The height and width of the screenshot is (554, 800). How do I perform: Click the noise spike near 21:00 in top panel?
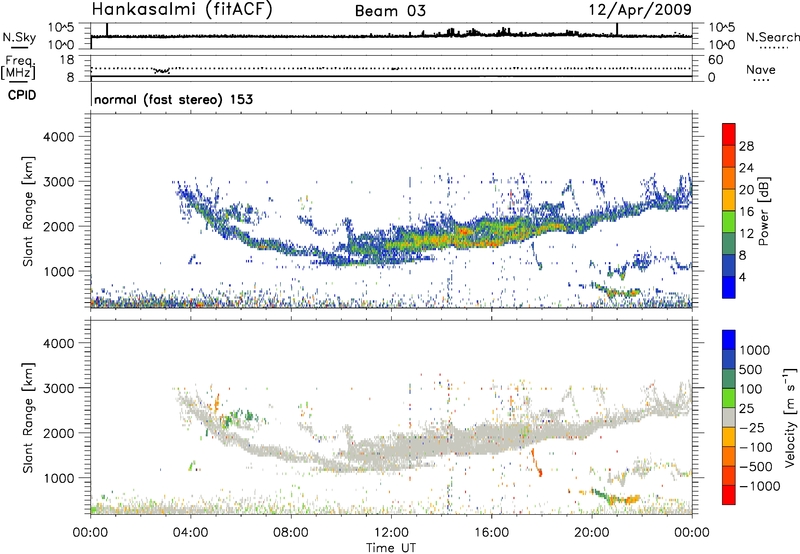tap(617, 29)
